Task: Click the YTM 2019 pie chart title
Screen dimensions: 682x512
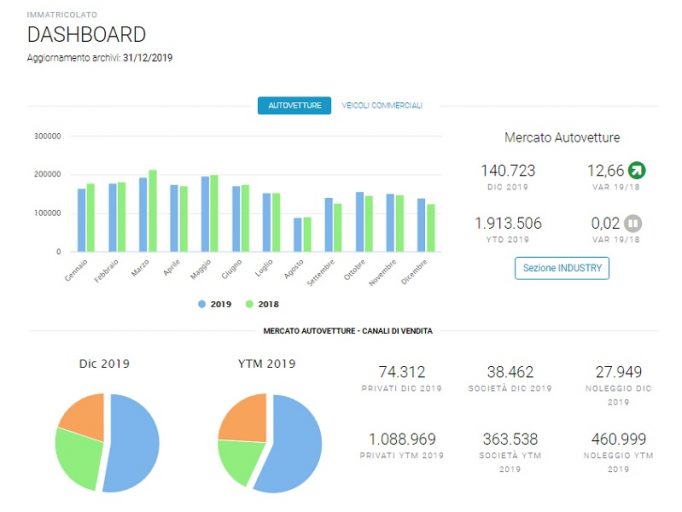Action: pos(267,364)
